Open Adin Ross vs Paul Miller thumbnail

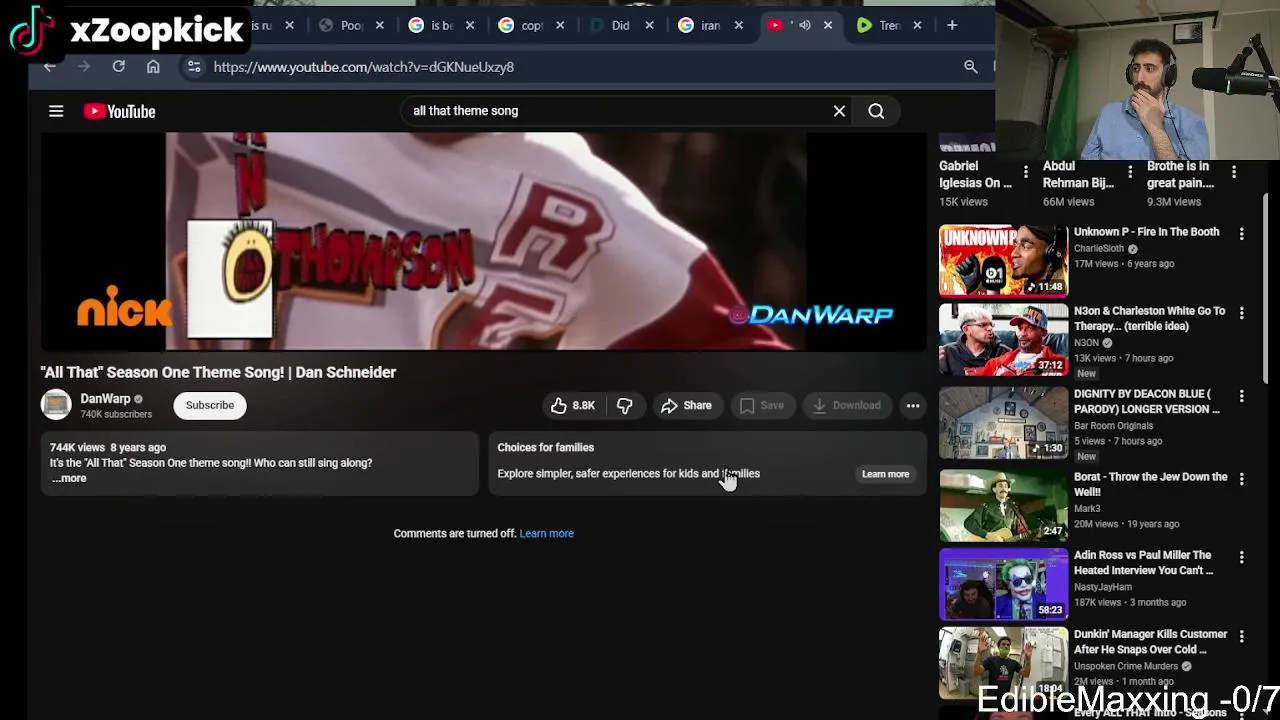pyautogui.click(x=1003, y=584)
